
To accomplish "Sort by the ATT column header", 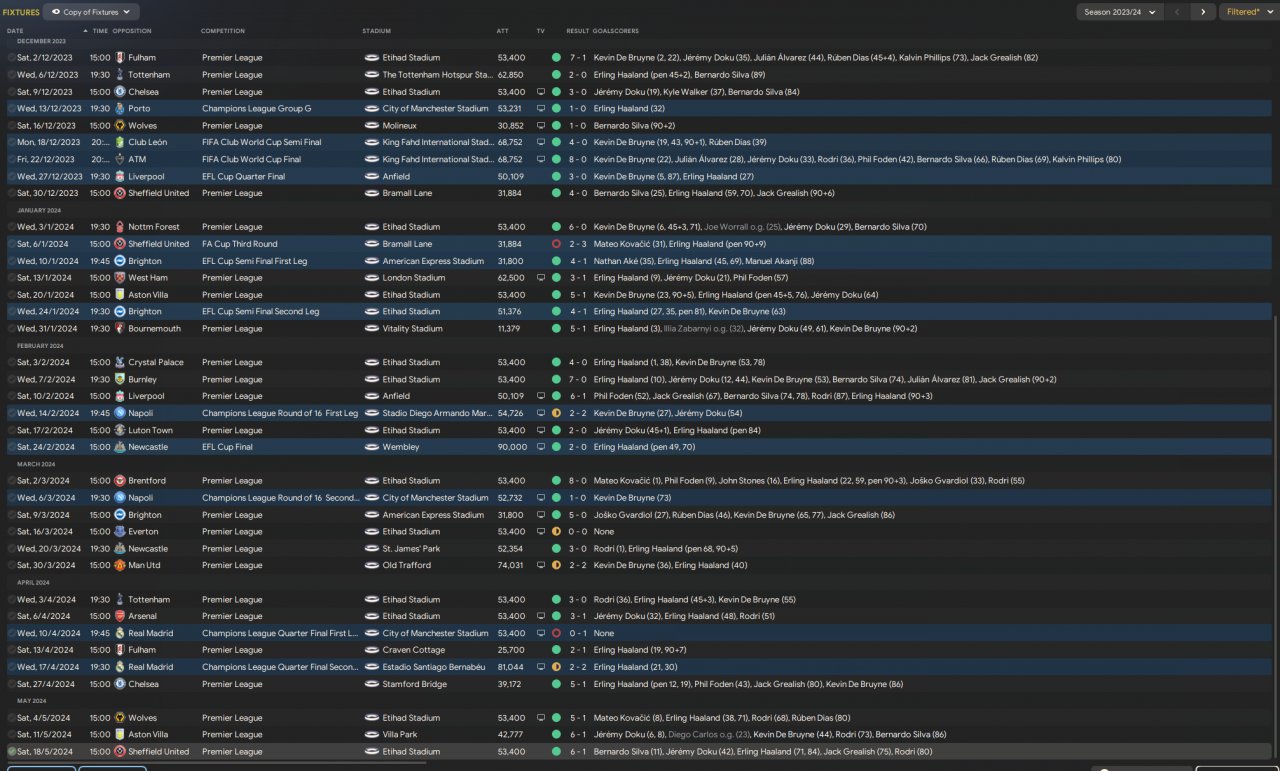I will pyautogui.click(x=503, y=31).
